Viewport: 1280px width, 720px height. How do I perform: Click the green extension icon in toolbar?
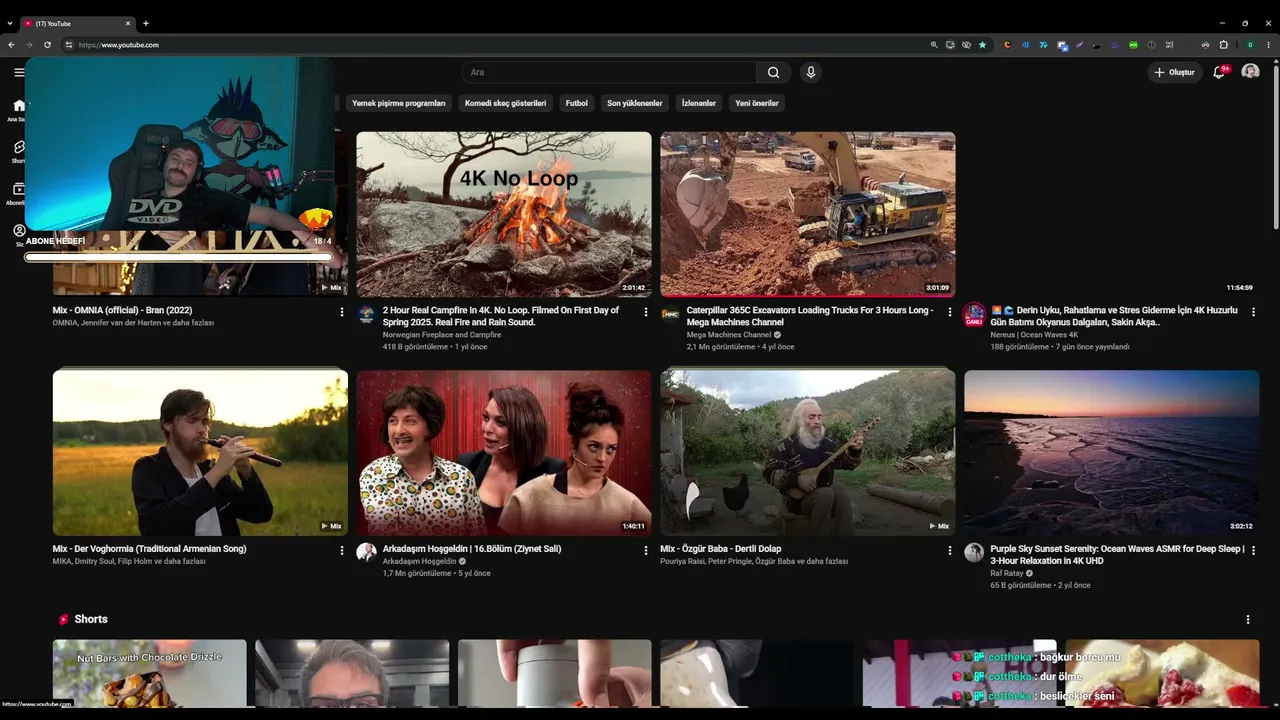1133,45
